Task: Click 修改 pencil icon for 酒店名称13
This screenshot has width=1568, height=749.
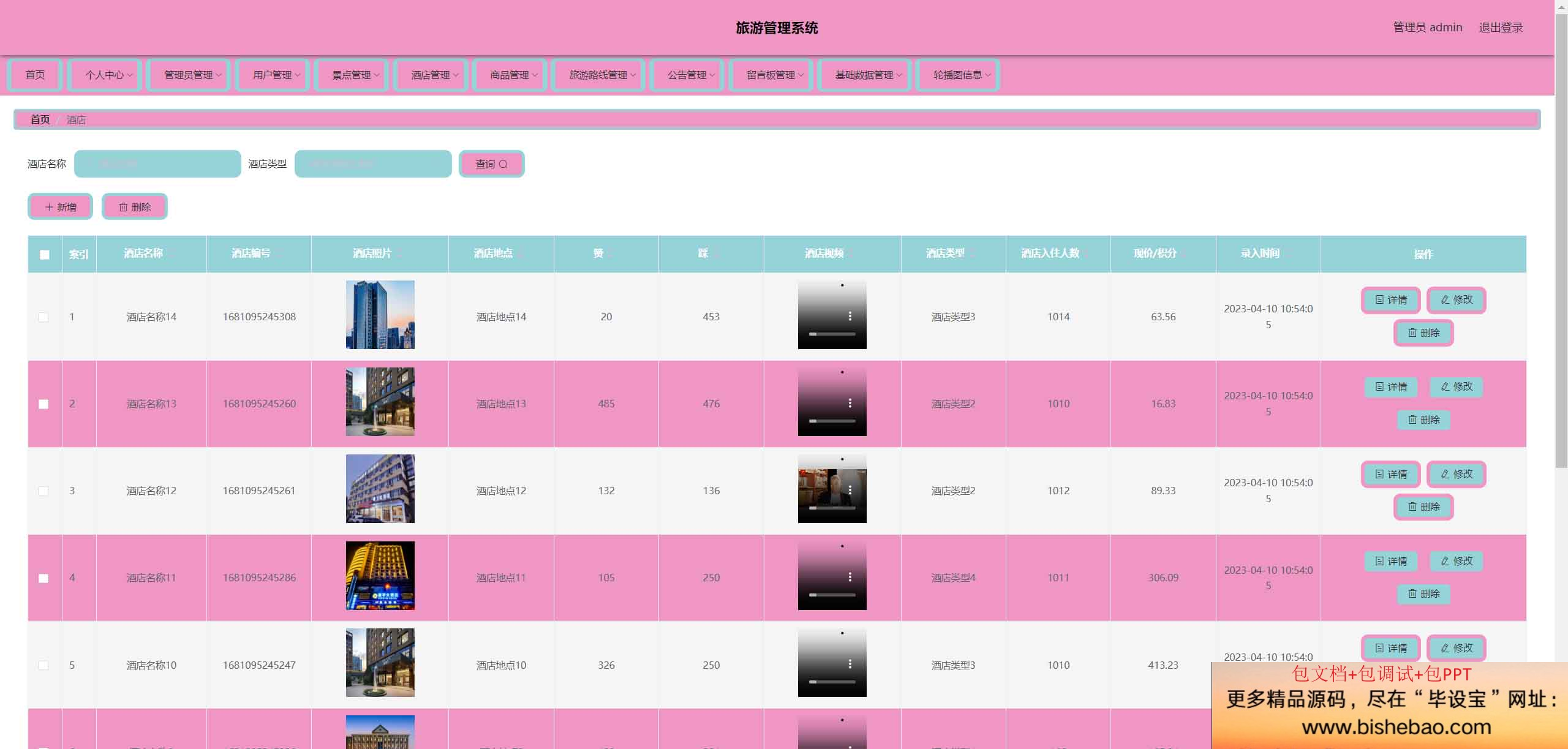Action: pos(1445,386)
